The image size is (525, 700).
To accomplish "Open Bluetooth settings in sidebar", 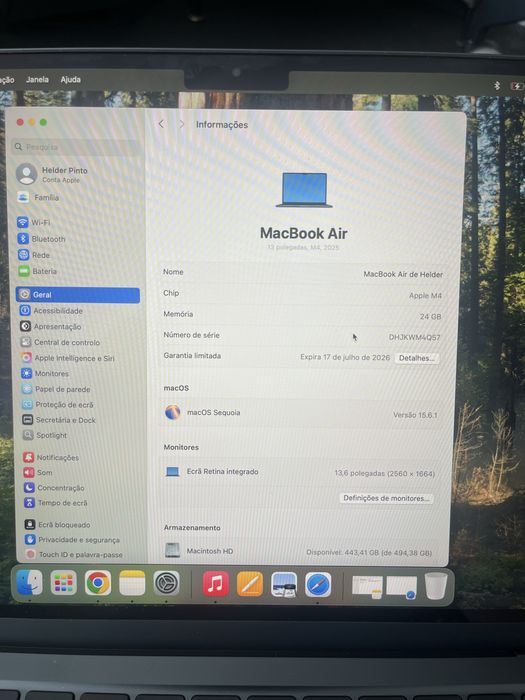I will 42,239.
